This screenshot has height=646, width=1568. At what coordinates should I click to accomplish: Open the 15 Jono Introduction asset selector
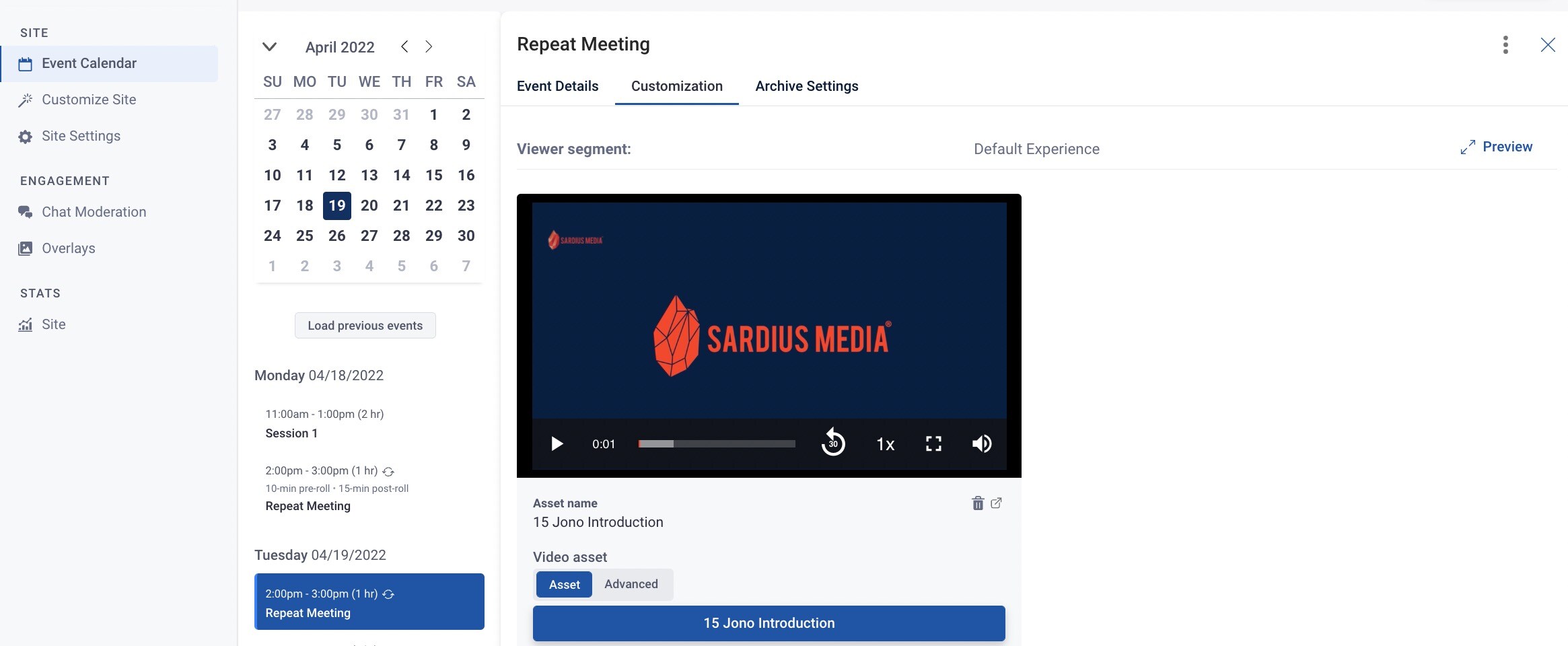(x=769, y=623)
